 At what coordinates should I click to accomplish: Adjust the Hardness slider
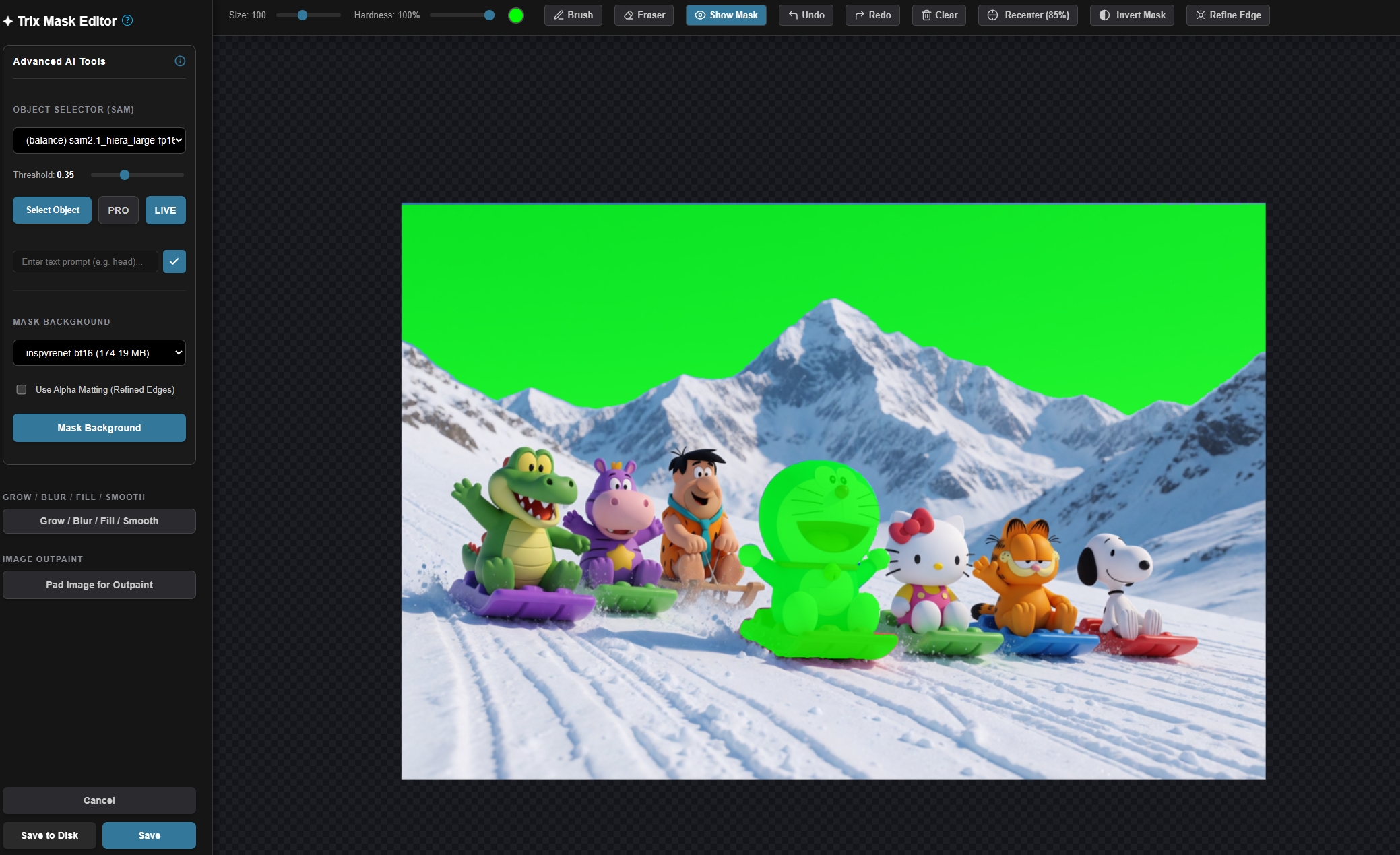coord(462,15)
